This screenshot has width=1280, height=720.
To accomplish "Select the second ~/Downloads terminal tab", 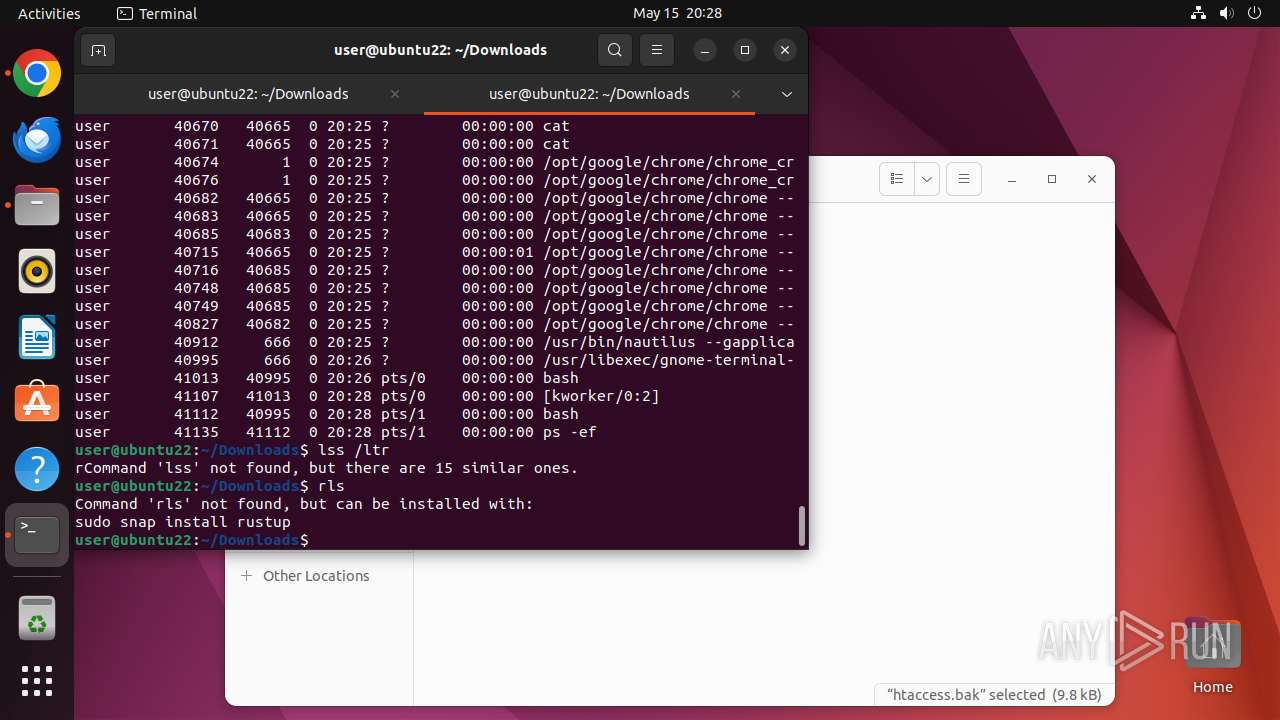I will click(589, 94).
